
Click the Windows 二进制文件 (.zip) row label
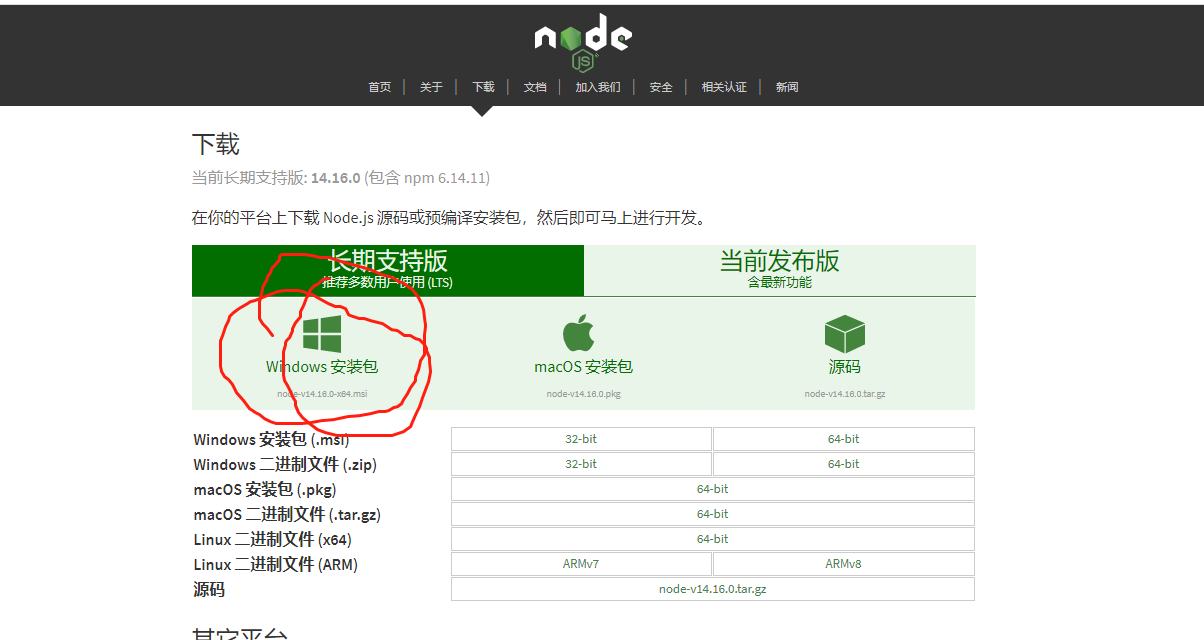point(285,465)
